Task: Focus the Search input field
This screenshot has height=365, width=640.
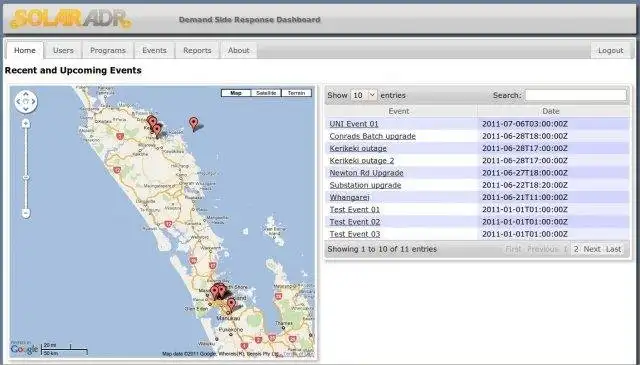Action: coord(576,95)
